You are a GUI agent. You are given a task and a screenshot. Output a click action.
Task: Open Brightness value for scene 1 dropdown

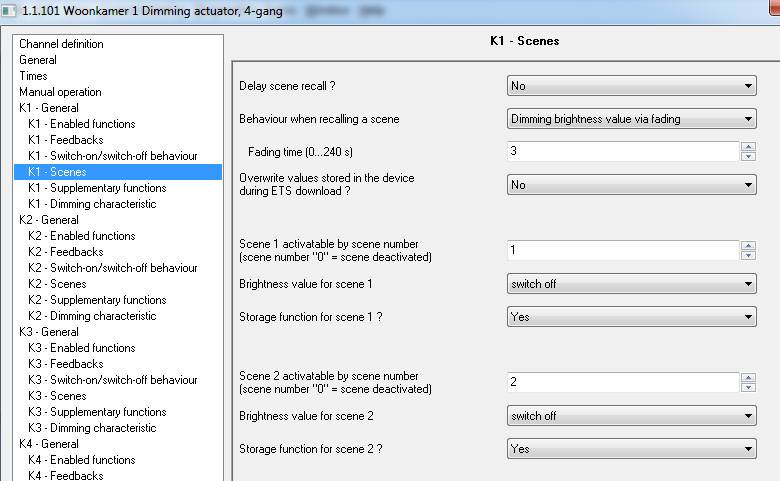(631, 284)
